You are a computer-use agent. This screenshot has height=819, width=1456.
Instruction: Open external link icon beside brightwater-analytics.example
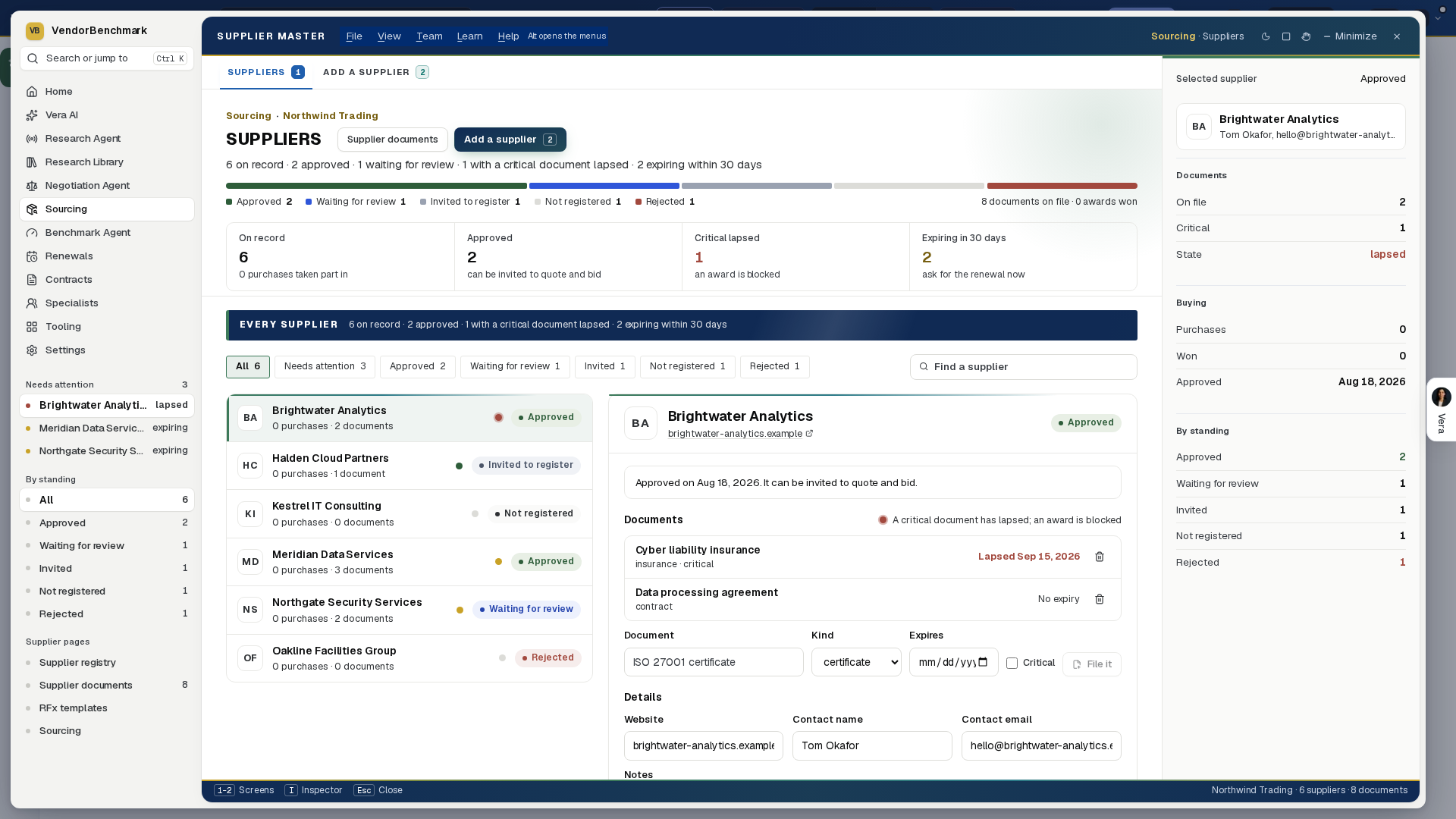click(x=809, y=434)
